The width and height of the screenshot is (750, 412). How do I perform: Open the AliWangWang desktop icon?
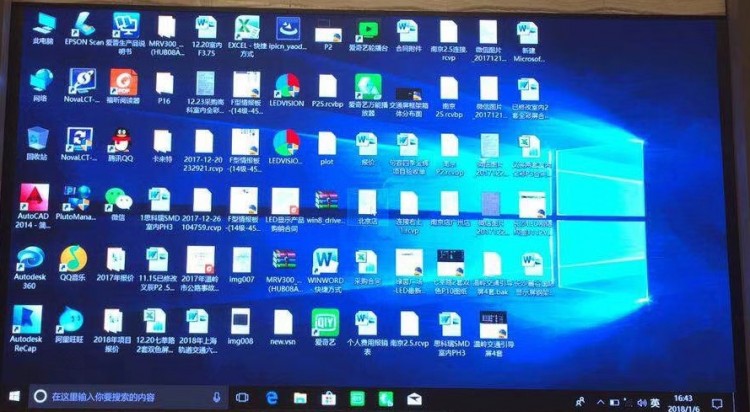click(x=71, y=322)
